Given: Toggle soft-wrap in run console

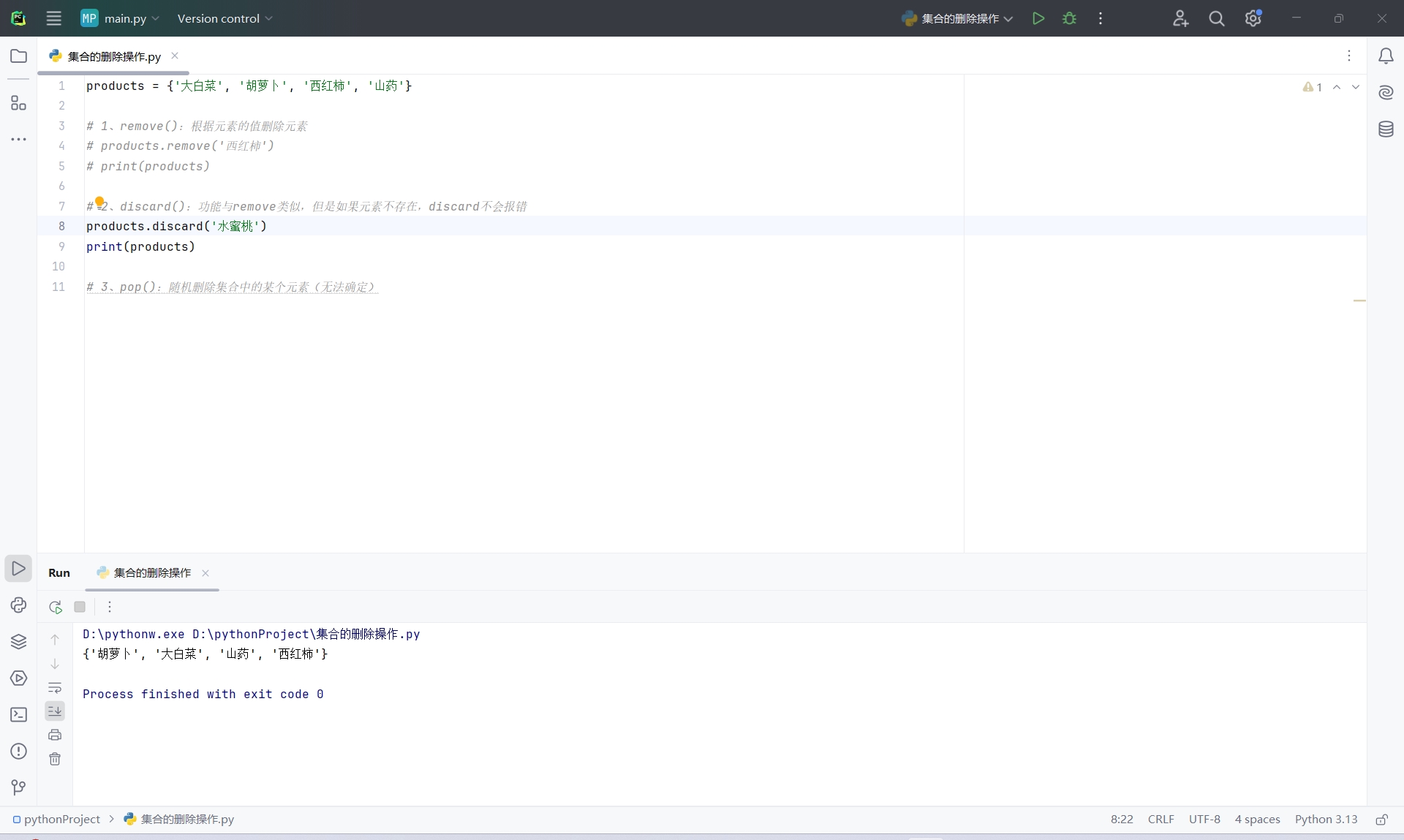Looking at the screenshot, I should [x=55, y=688].
